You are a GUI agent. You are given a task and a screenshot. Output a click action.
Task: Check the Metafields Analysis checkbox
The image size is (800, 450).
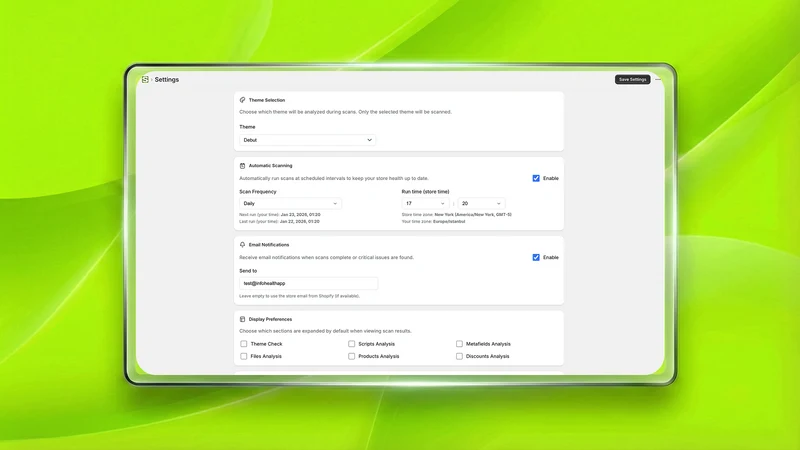[459, 344]
